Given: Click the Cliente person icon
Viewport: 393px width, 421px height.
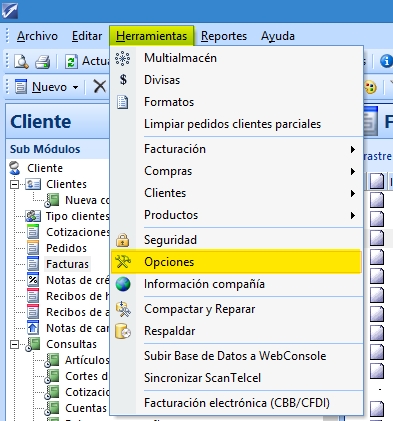Looking at the screenshot, I should [x=15, y=168].
